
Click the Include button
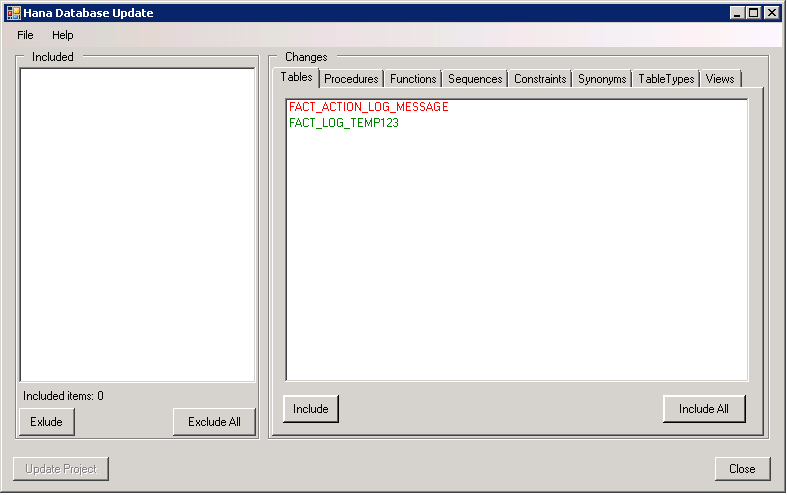click(311, 409)
